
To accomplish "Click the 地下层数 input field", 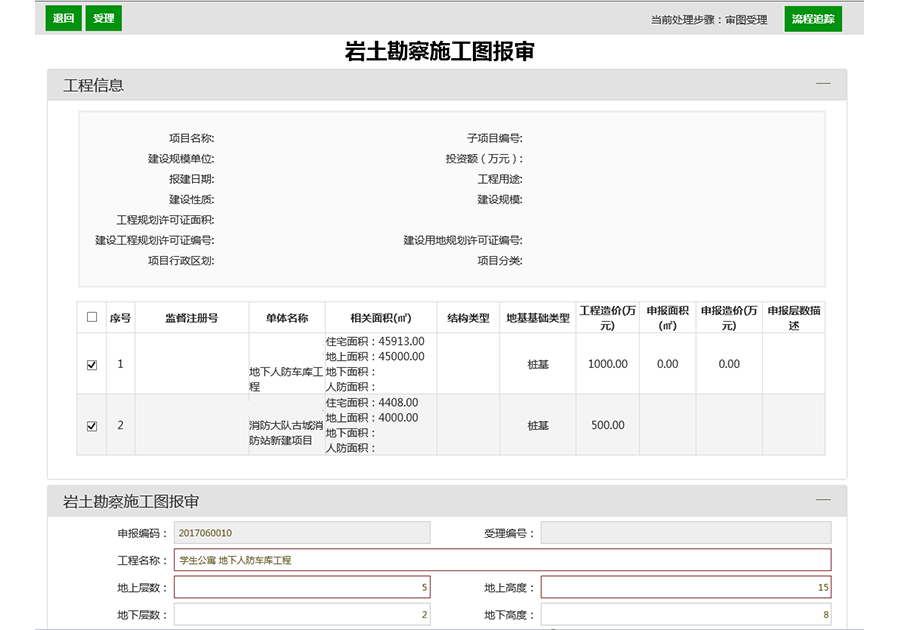I will (x=302, y=615).
